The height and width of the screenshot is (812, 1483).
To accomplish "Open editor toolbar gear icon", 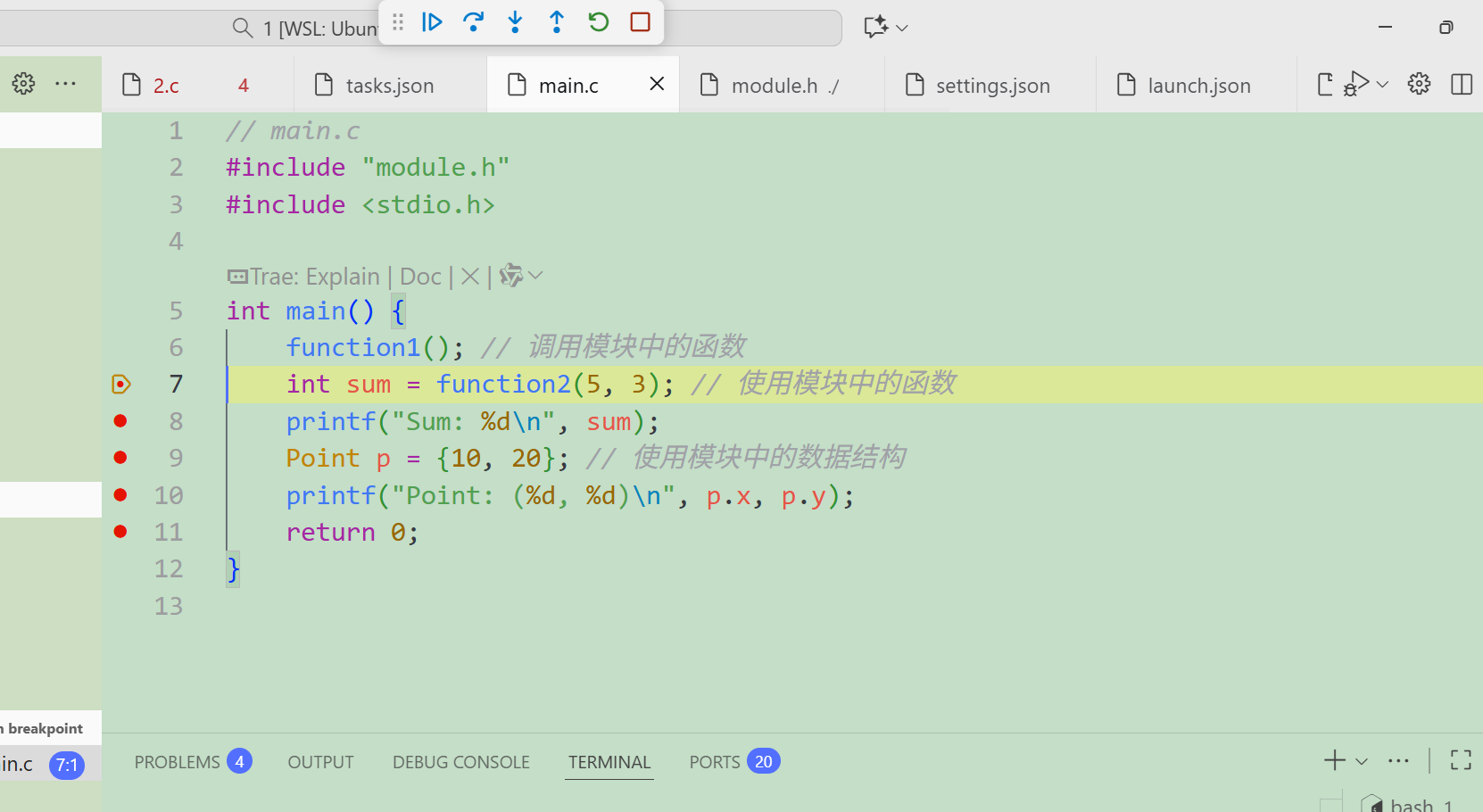I will point(1419,84).
